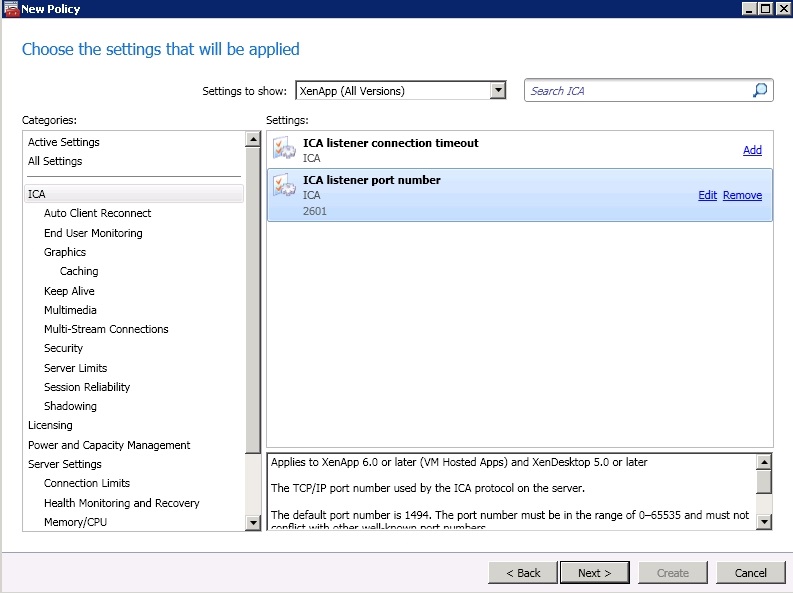Screen dimensions: 793x593
Task: Click the ICA listener port number setting icon
Action: point(284,185)
